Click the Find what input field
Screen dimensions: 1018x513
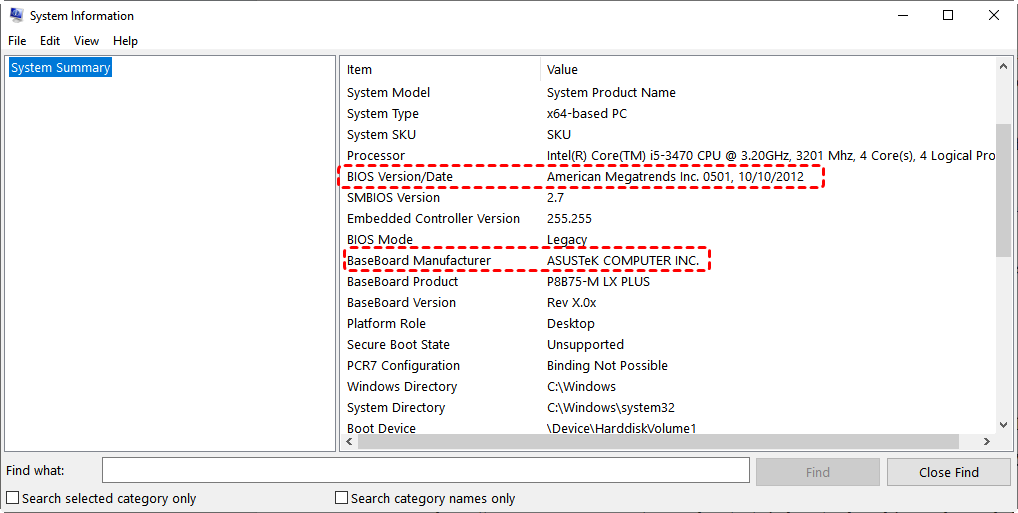click(x=426, y=470)
